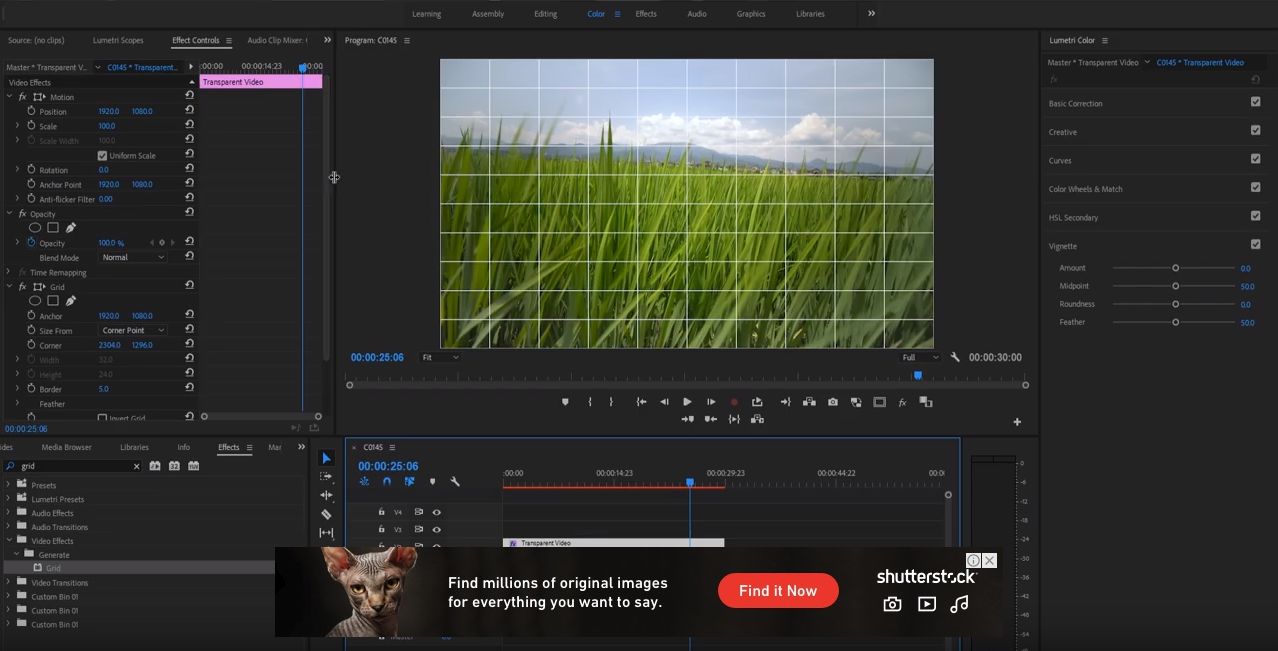This screenshot has width=1278, height=651.
Task: Select the Razor tool in timeline toolbar
Action: (x=326, y=514)
